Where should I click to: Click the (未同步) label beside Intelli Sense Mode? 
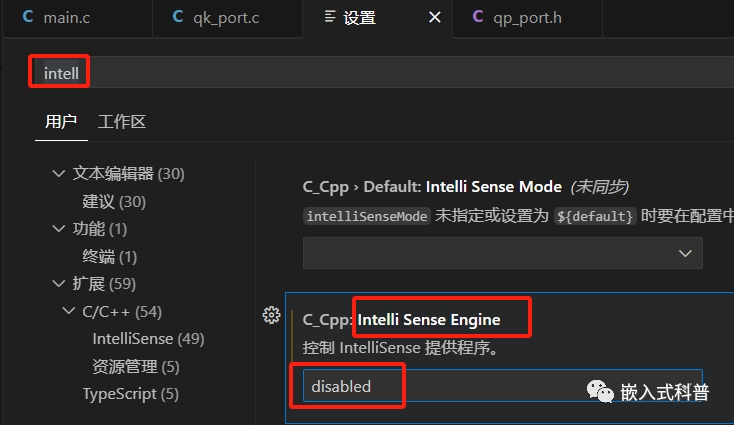[x=600, y=187]
